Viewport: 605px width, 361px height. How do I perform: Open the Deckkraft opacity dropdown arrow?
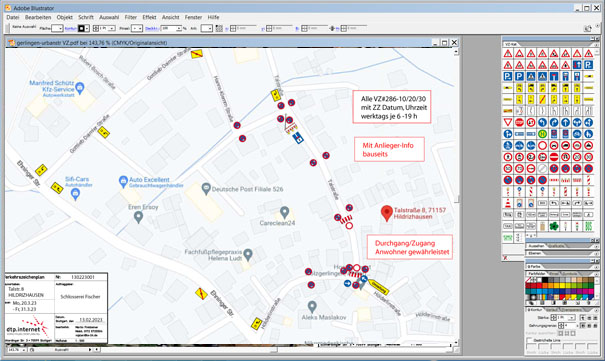(179, 29)
